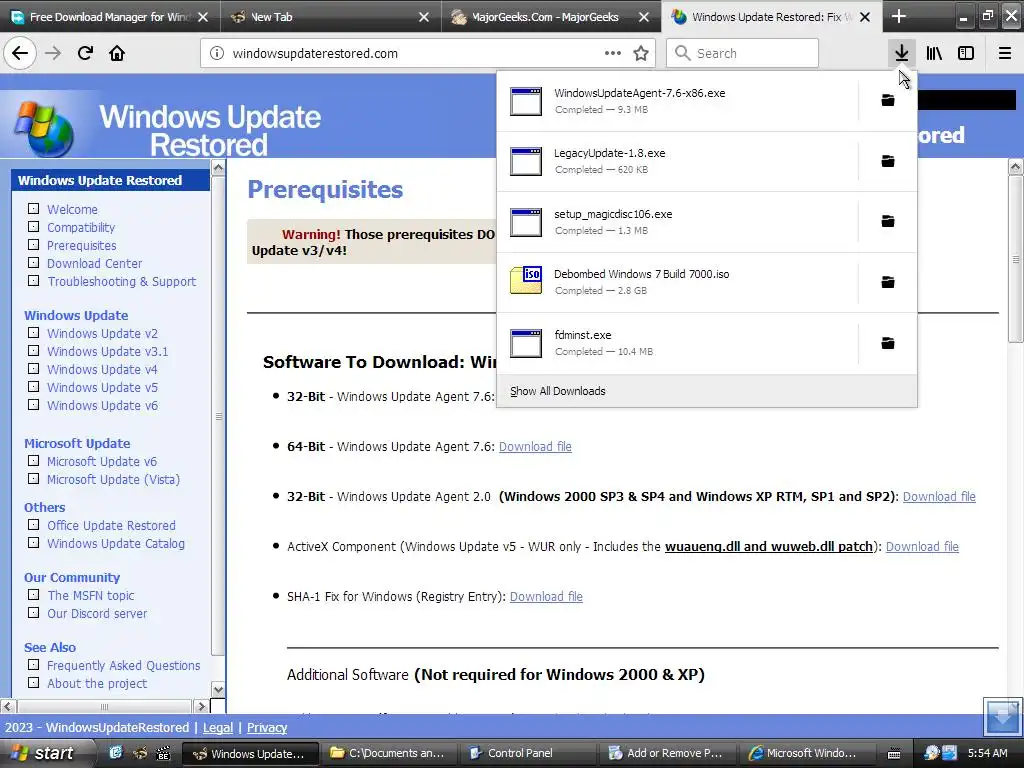Close the MajorGeeks.Com tab

click(644, 17)
